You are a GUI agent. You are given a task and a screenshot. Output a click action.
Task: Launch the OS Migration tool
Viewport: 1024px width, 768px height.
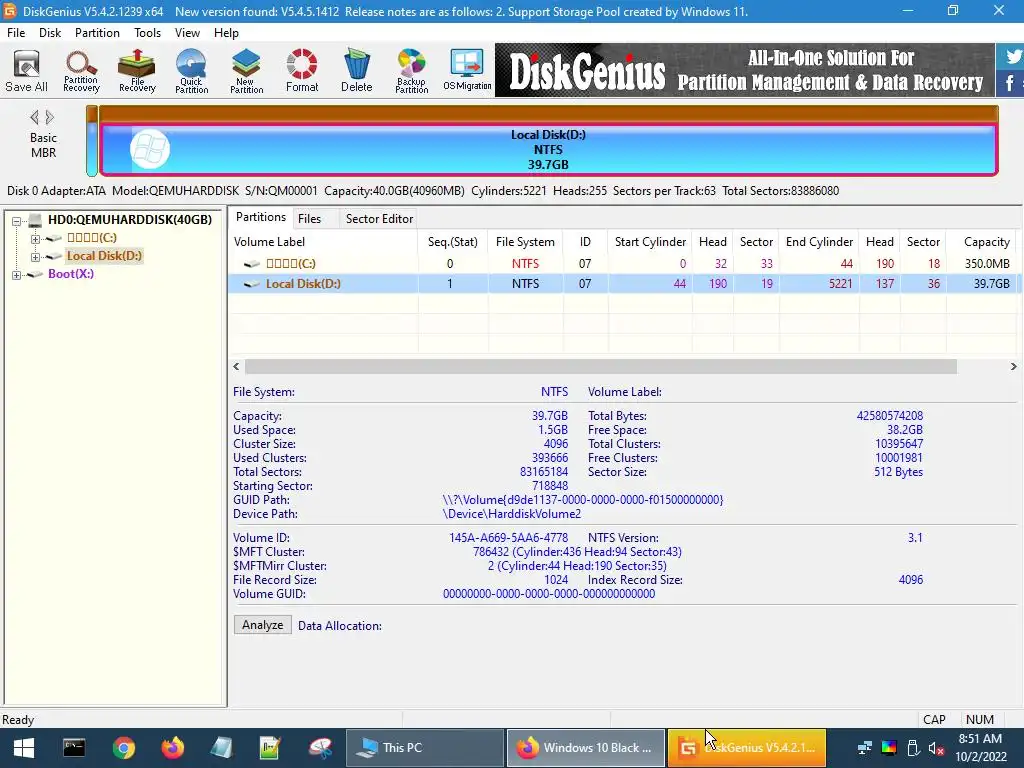467,71
